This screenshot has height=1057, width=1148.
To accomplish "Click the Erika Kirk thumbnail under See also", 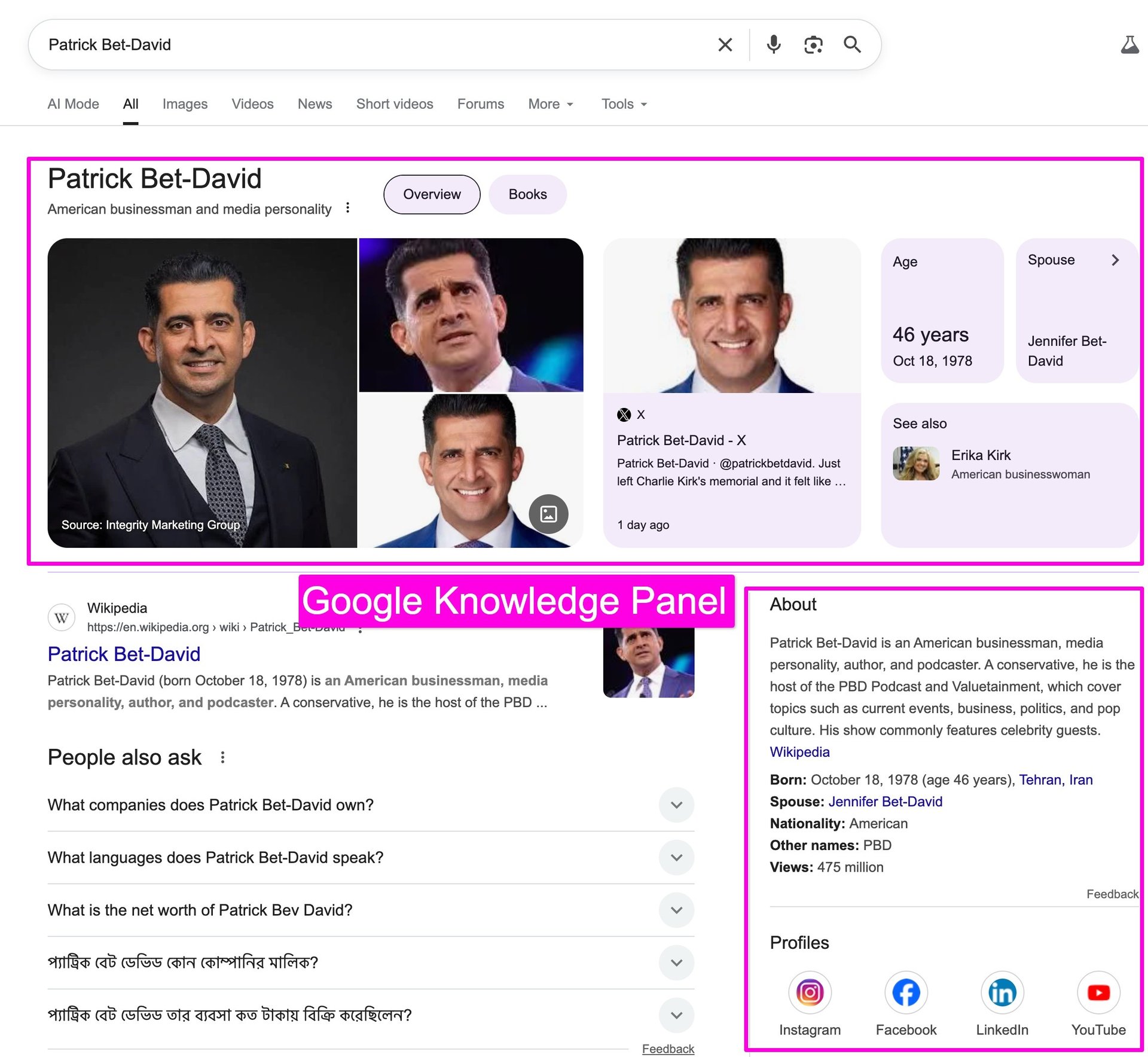I will 915,464.
